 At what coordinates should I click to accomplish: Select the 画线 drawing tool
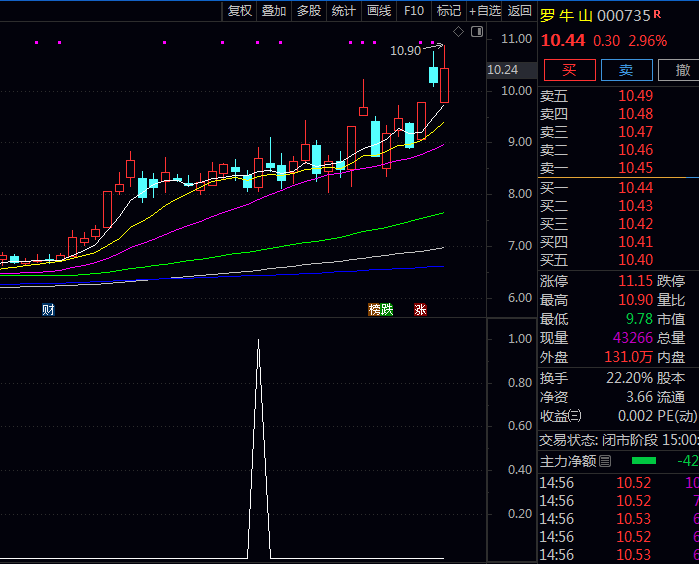tap(379, 11)
